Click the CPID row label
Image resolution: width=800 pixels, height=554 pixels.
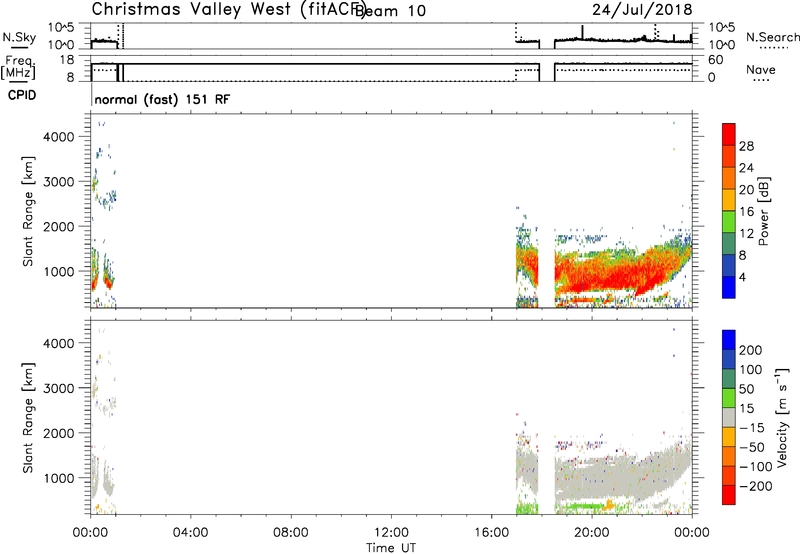22,95
